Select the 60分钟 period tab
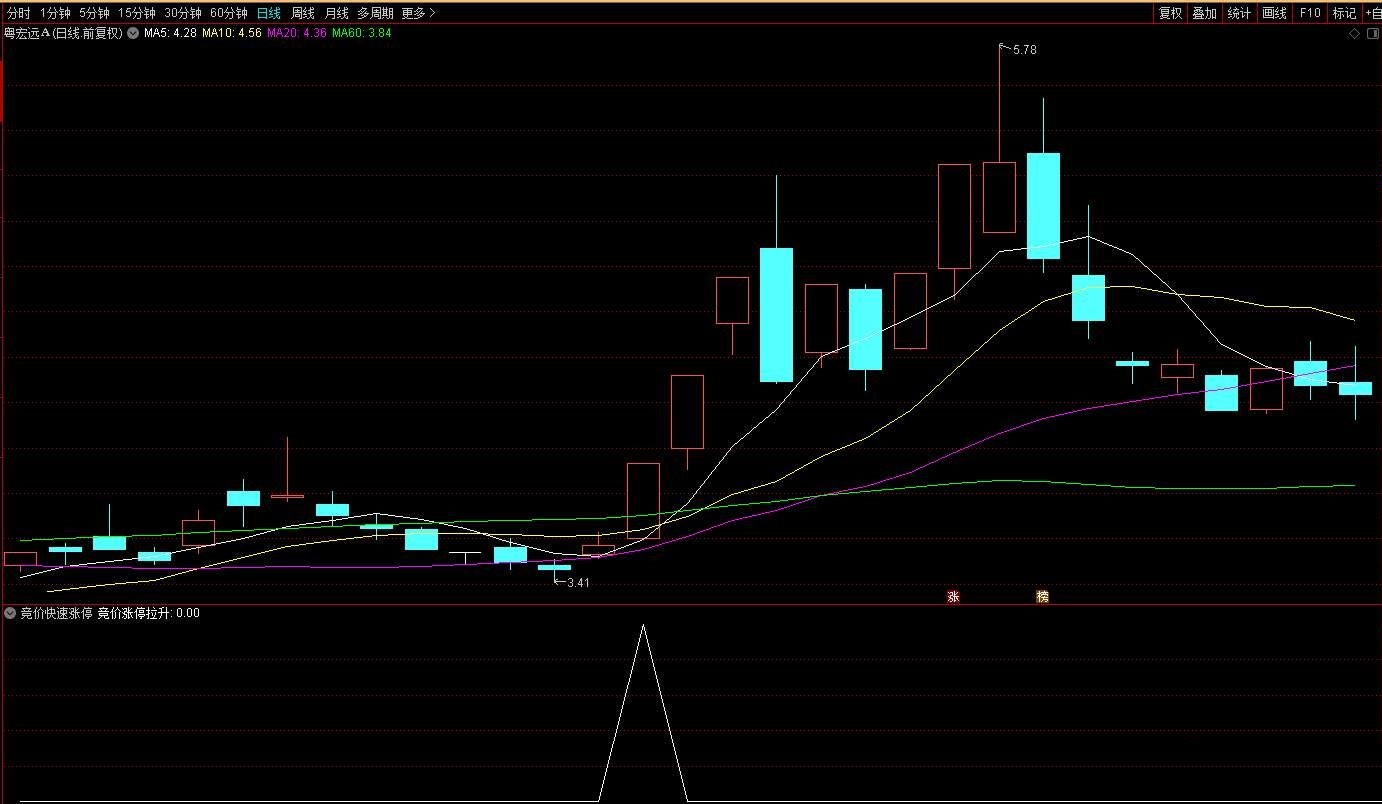The image size is (1382, 804). point(229,13)
